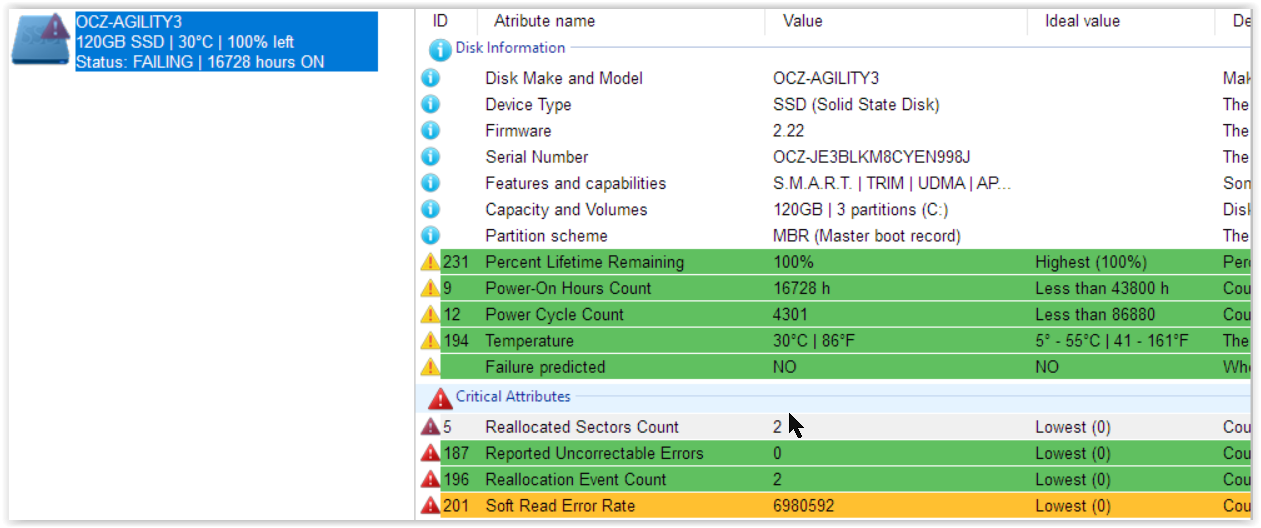This screenshot has width=1261, height=528.
Task: Click warning icon on Failure predicted row
Action: [x=430, y=367]
